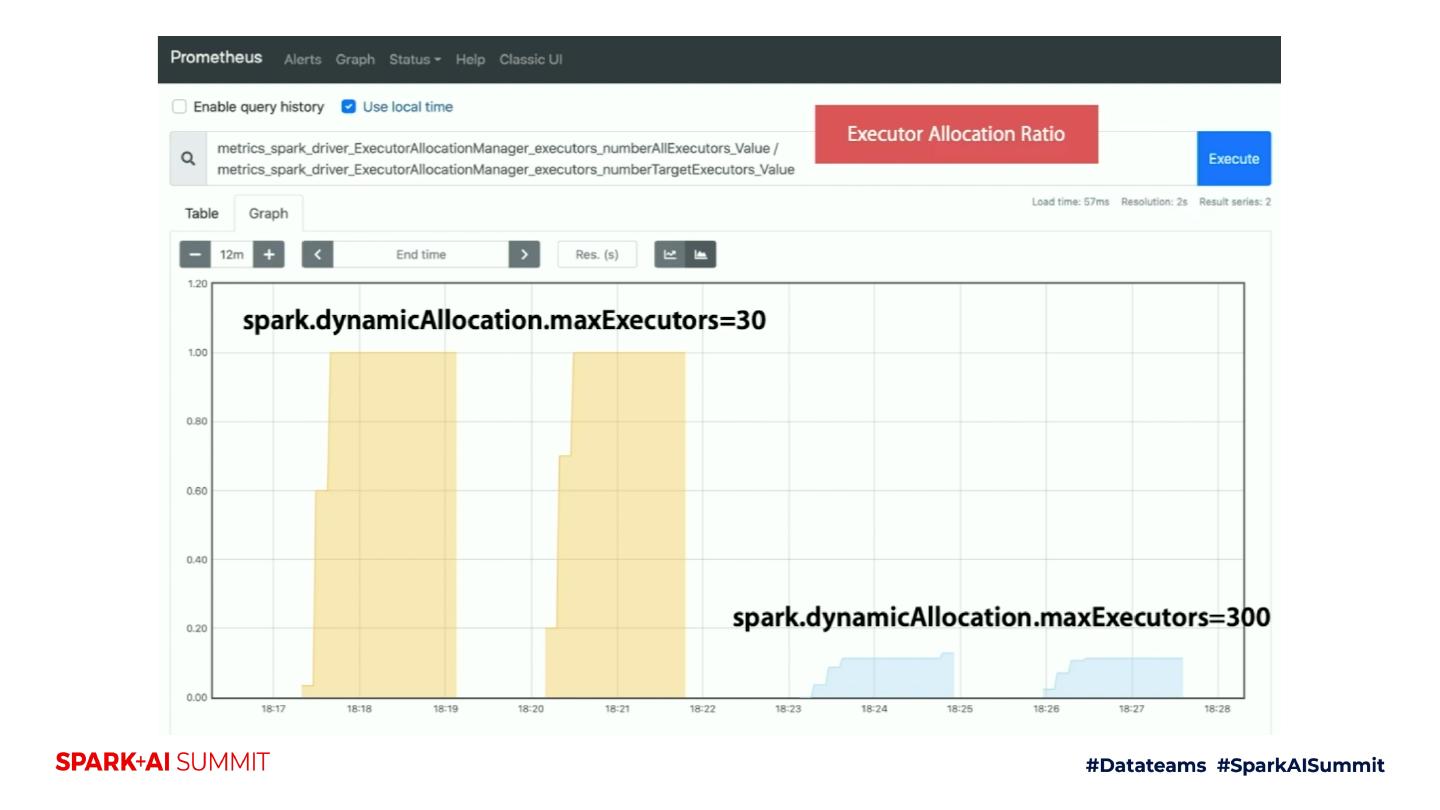Decrease the graph time range with minus
The image size is (1440, 810).
[x=194, y=255]
